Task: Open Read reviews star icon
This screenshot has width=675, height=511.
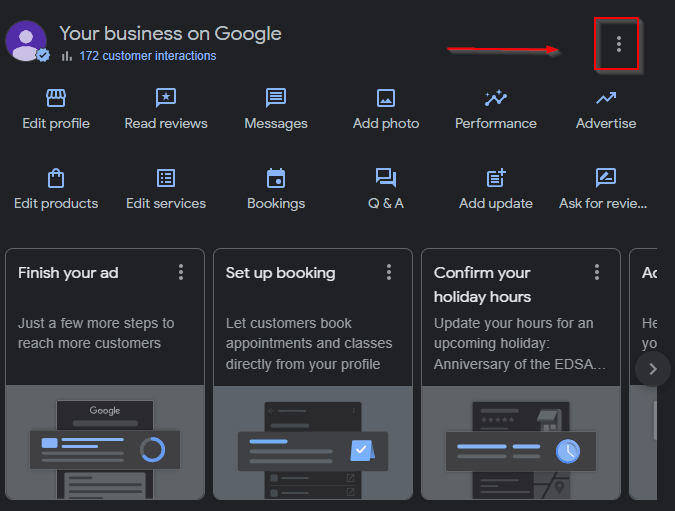Action: click(166, 98)
